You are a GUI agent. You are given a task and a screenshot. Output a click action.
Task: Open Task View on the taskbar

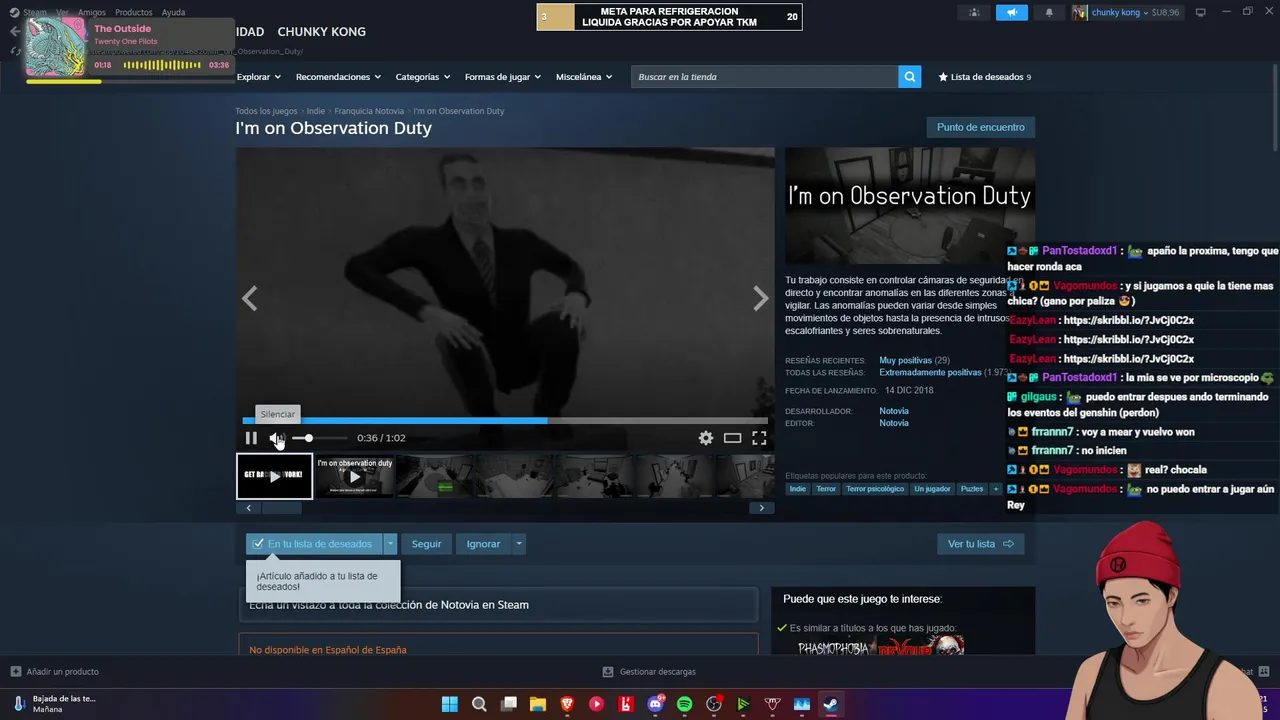509,704
